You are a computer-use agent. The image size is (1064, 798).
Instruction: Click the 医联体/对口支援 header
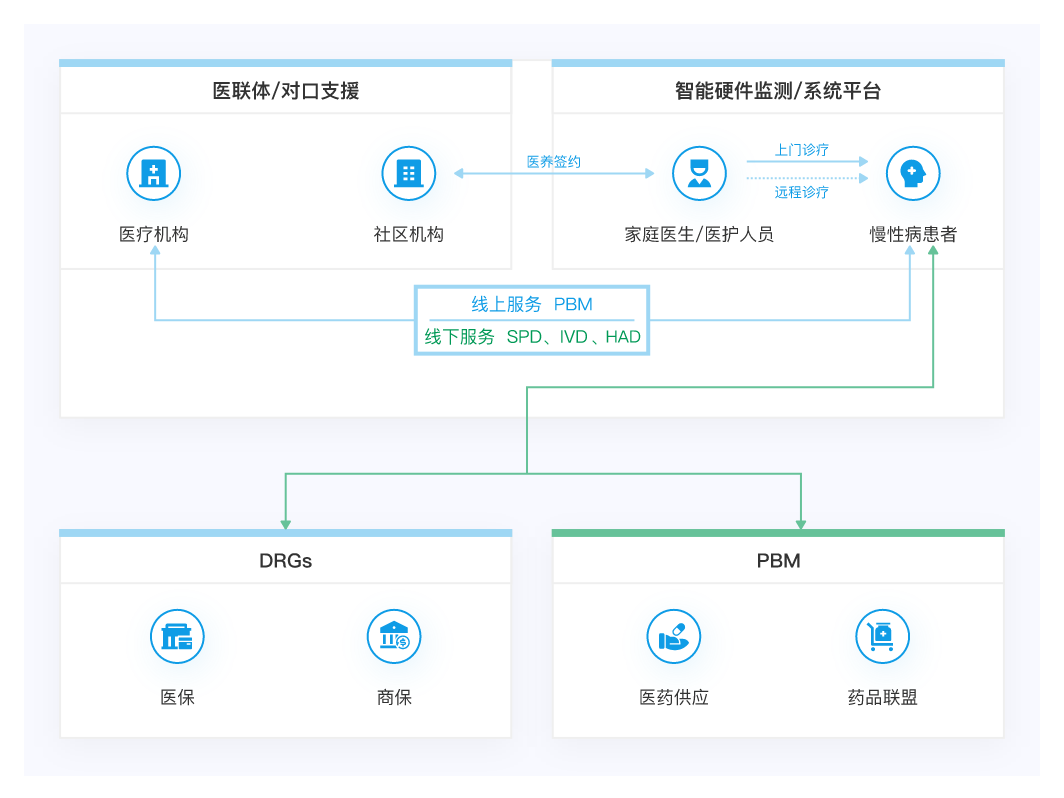[286, 90]
